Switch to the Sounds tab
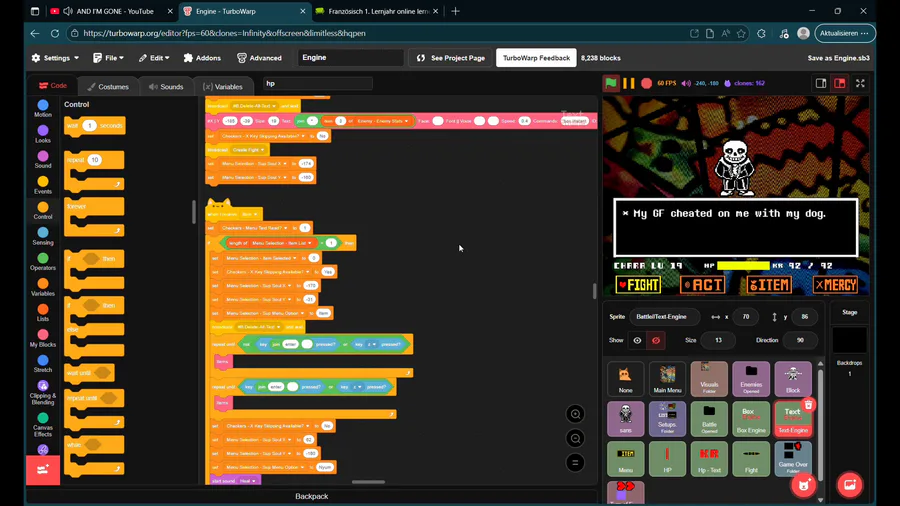This screenshot has width=900, height=506. pos(166,87)
